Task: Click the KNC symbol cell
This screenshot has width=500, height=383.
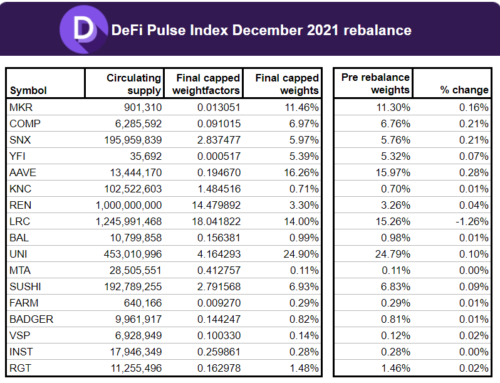Action: click(x=20, y=189)
